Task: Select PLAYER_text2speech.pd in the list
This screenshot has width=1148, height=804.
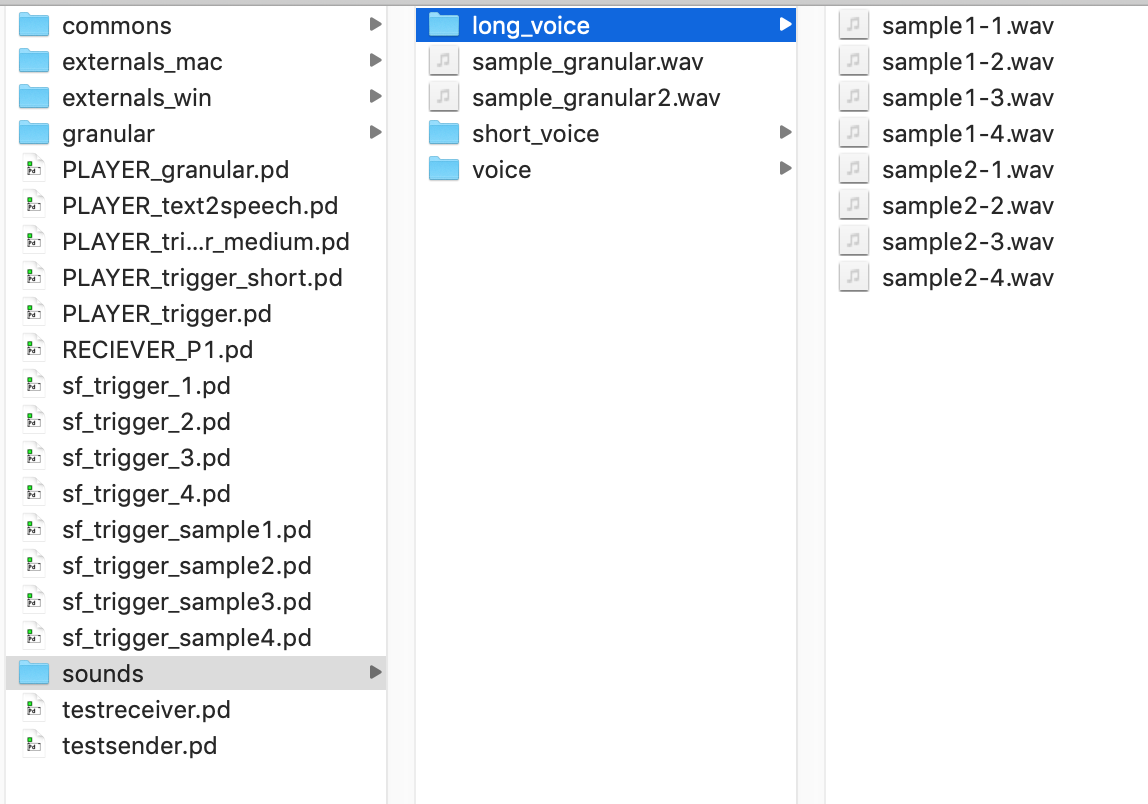Action: tap(196, 206)
